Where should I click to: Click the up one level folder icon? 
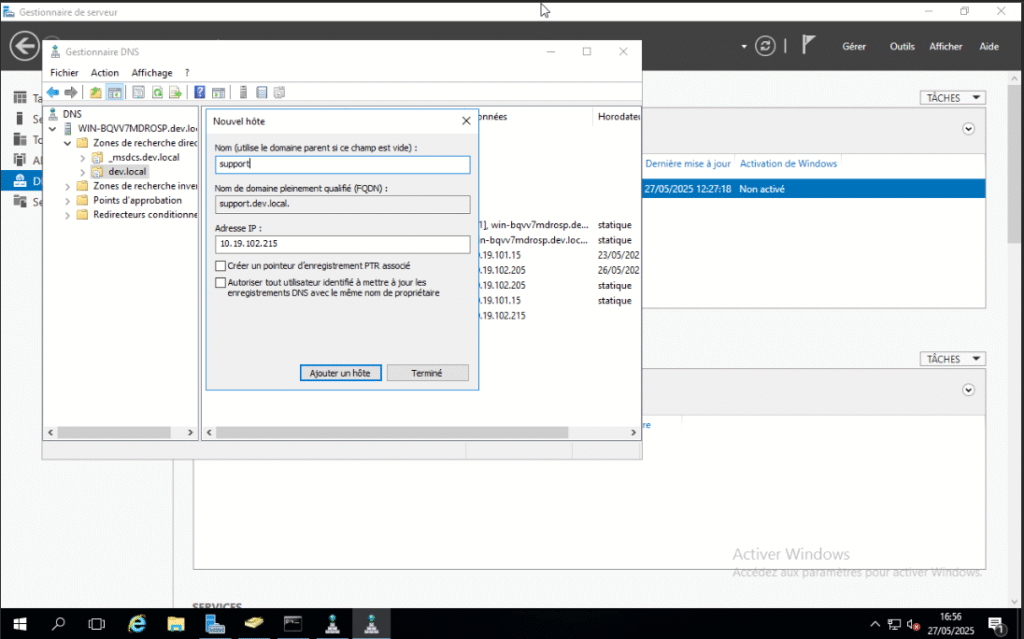pyautogui.click(x=96, y=93)
